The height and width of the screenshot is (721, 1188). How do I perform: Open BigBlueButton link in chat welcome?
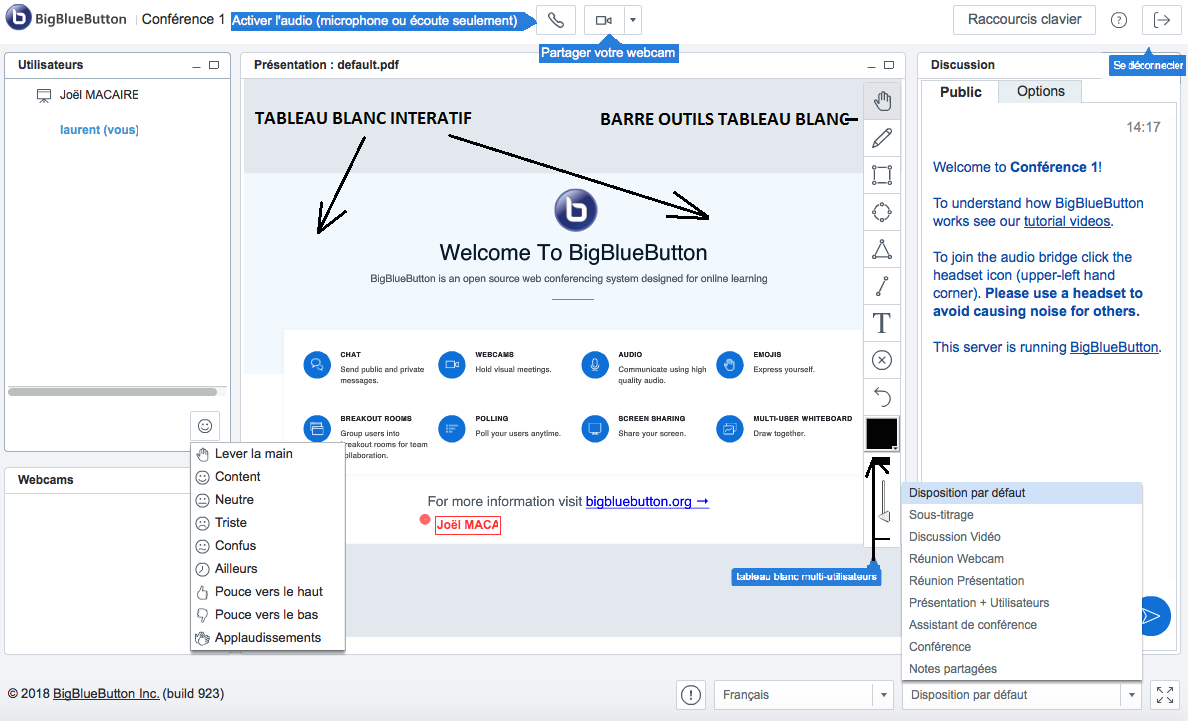click(x=1114, y=347)
